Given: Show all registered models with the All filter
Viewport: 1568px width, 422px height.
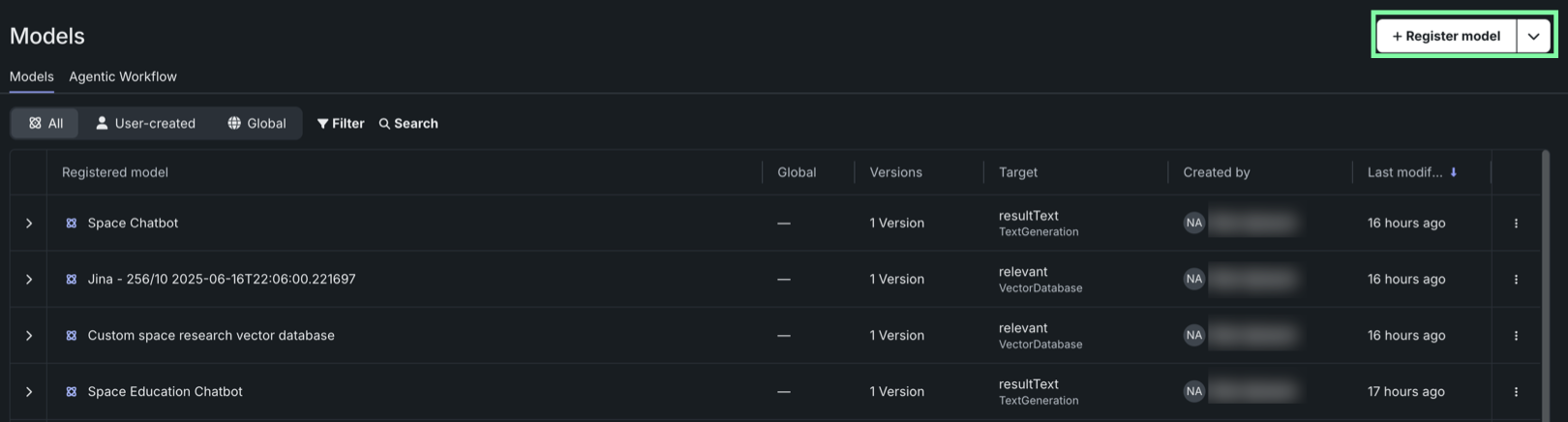Looking at the screenshot, I should 45,124.
